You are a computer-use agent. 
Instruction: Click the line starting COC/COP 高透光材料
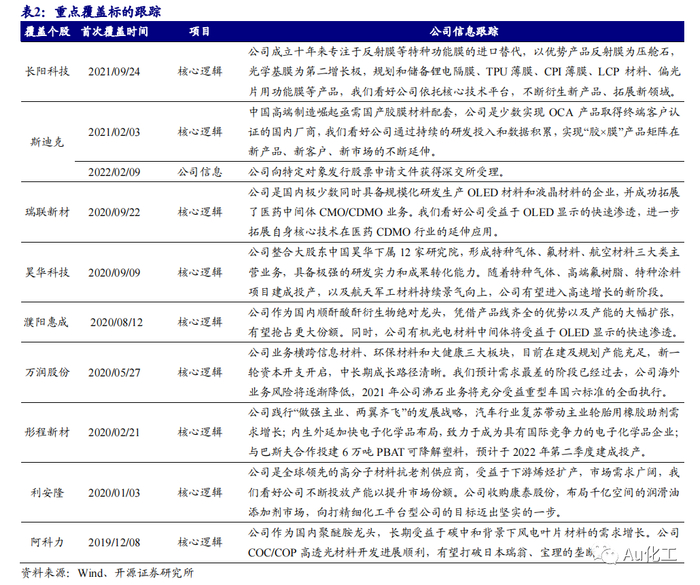point(422,552)
